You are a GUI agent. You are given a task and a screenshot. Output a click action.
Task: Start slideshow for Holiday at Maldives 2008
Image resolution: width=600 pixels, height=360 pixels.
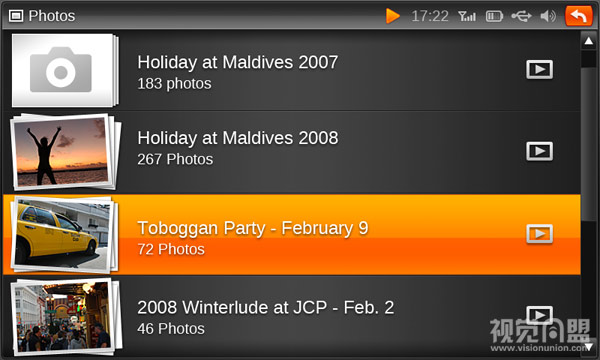(540, 151)
